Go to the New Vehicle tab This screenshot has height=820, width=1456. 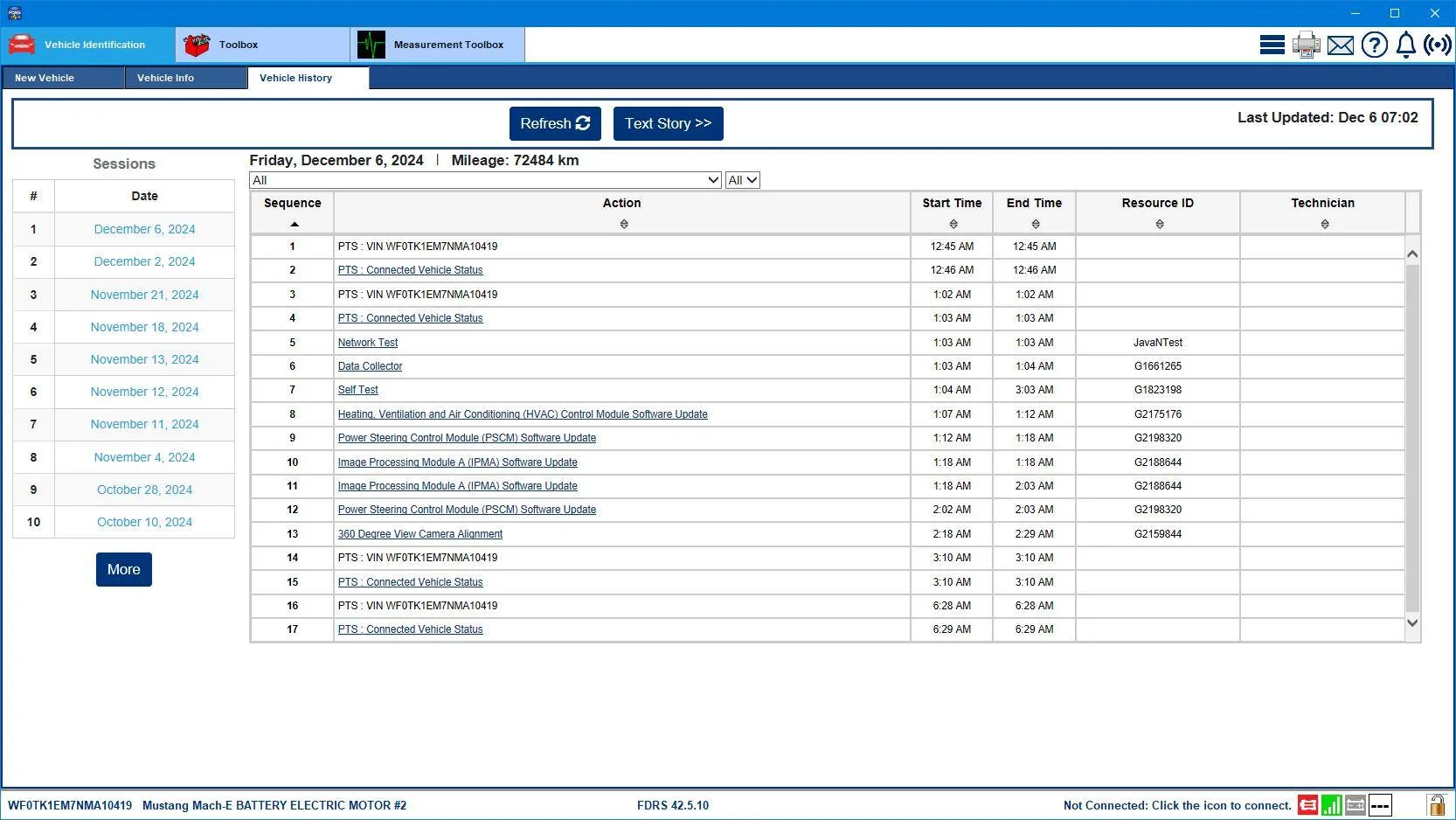click(x=63, y=78)
